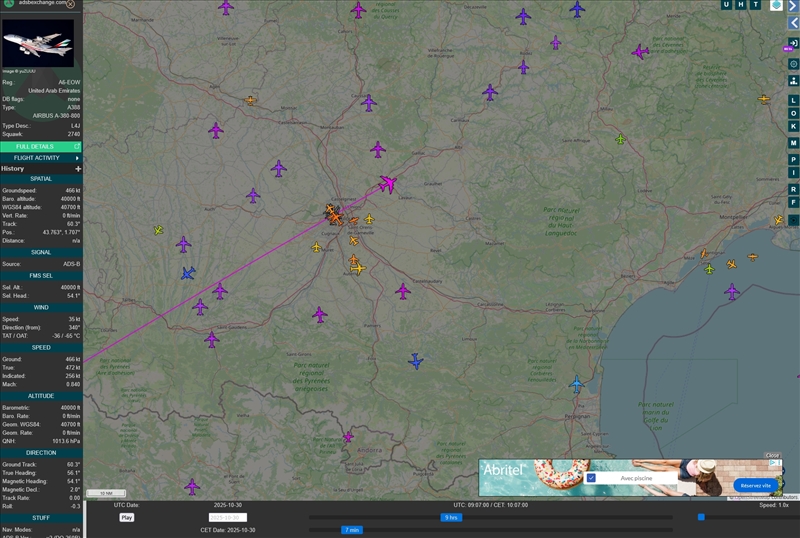Screen dimensions: 800x538
Task: Toggle the H map option button
Action: [741, 5]
